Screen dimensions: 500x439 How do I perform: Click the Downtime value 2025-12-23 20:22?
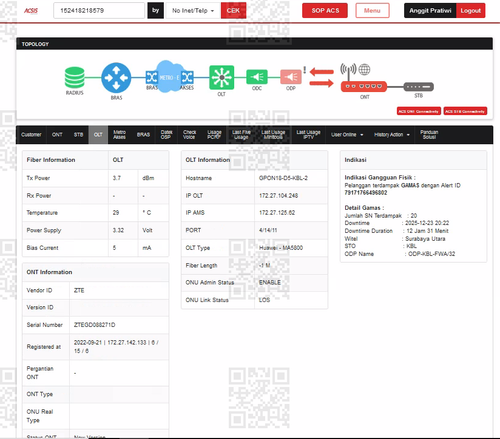(x=427, y=223)
